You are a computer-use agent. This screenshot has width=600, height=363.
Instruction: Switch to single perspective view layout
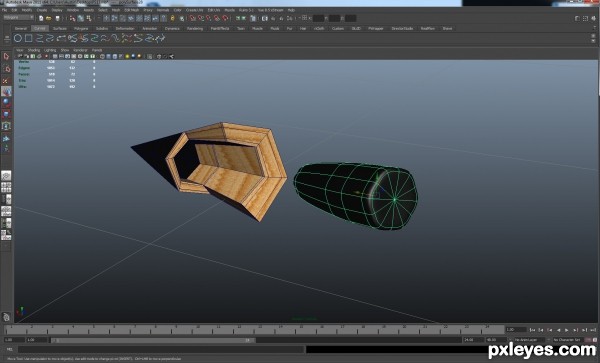[x=6, y=175]
